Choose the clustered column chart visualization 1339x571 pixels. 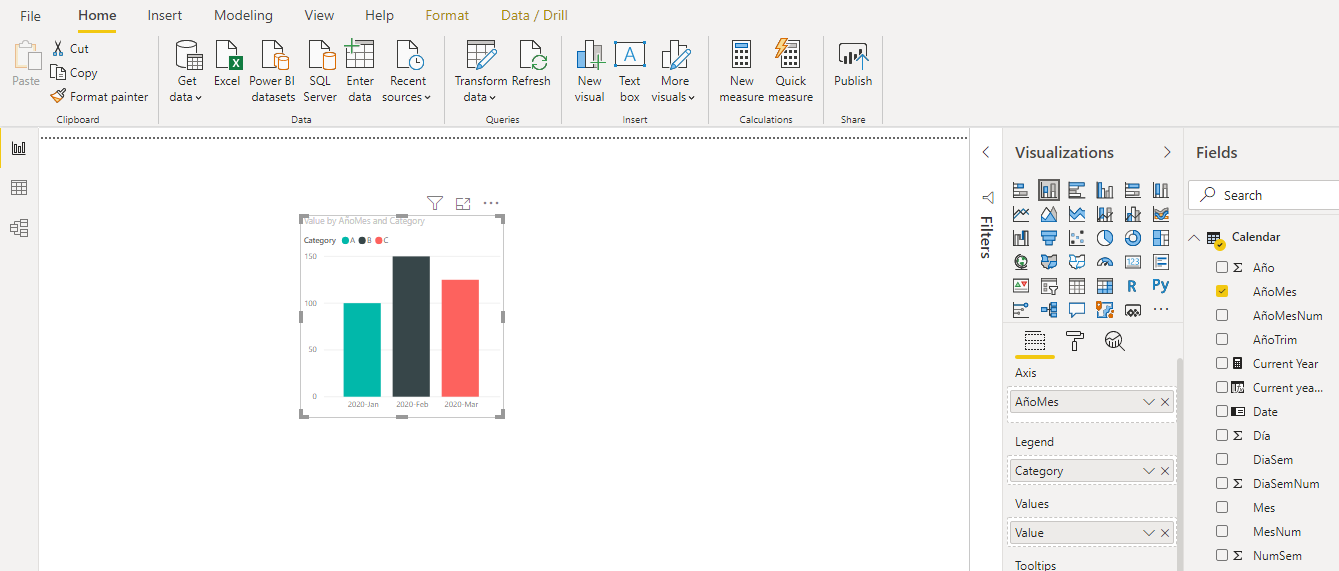pyautogui.click(x=1105, y=189)
